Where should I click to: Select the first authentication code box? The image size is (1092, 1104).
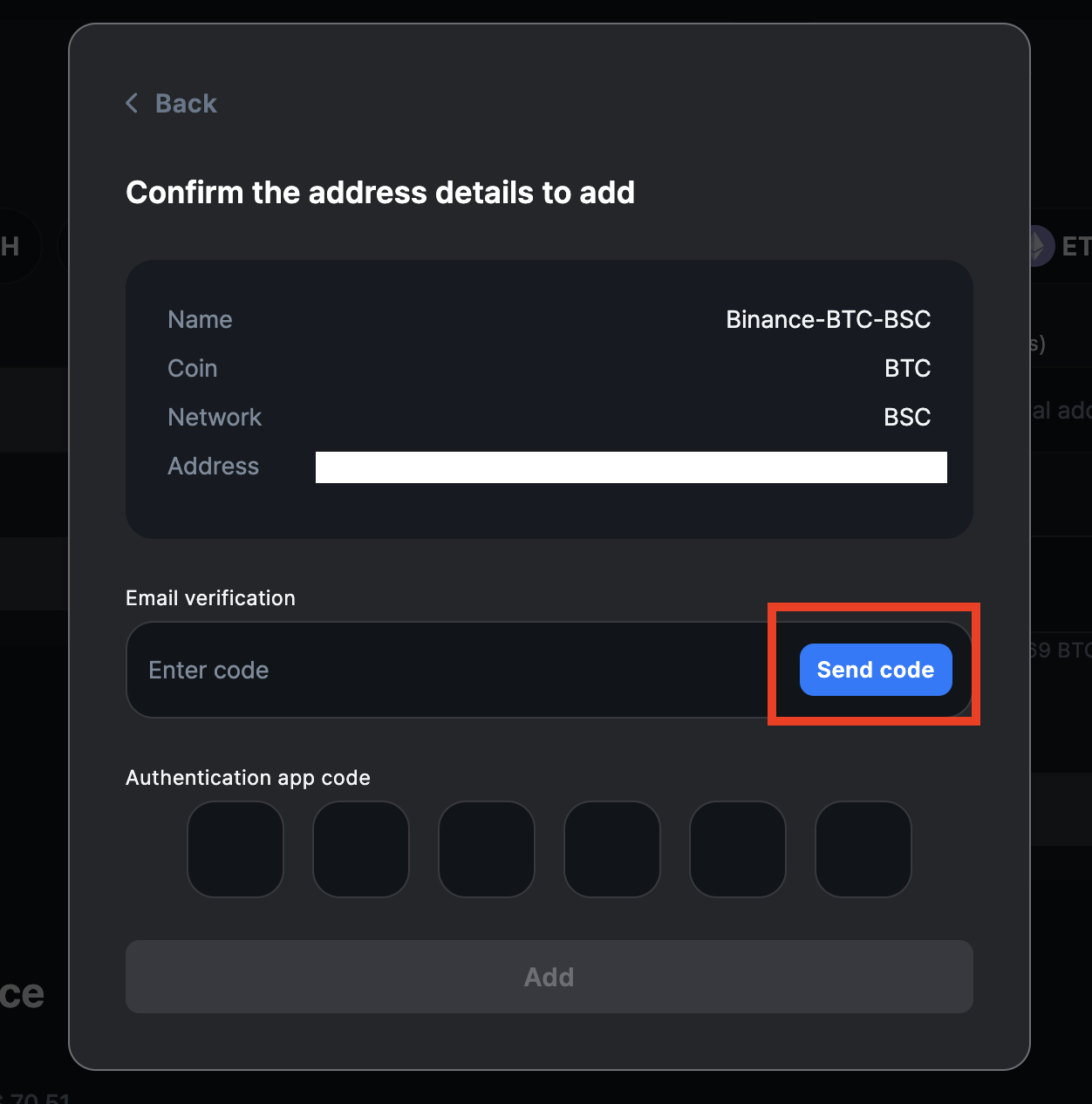235,849
